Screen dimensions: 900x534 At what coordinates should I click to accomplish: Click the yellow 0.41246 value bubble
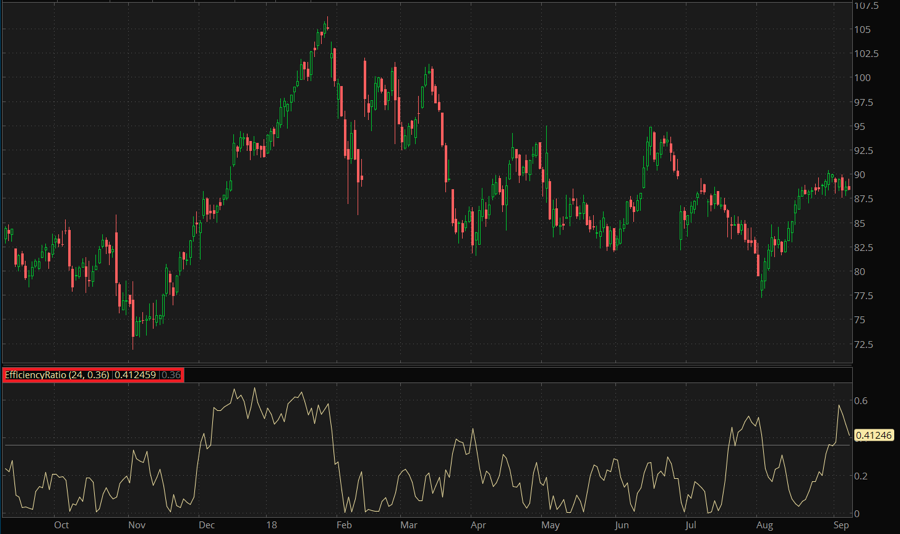point(872,435)
